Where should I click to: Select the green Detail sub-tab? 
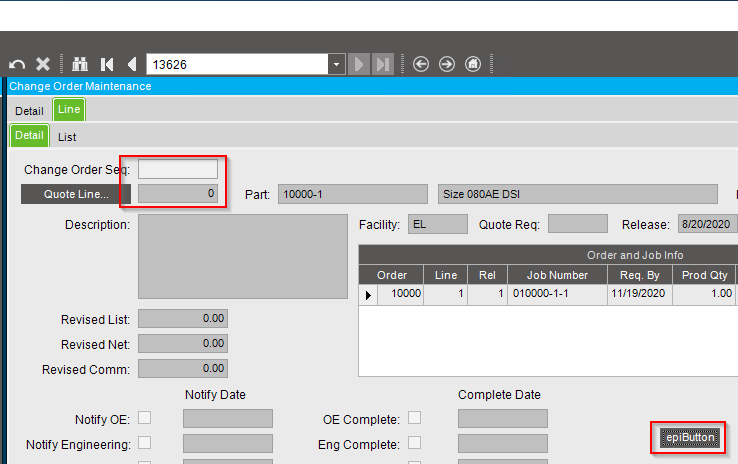click(x=29, y=136)
